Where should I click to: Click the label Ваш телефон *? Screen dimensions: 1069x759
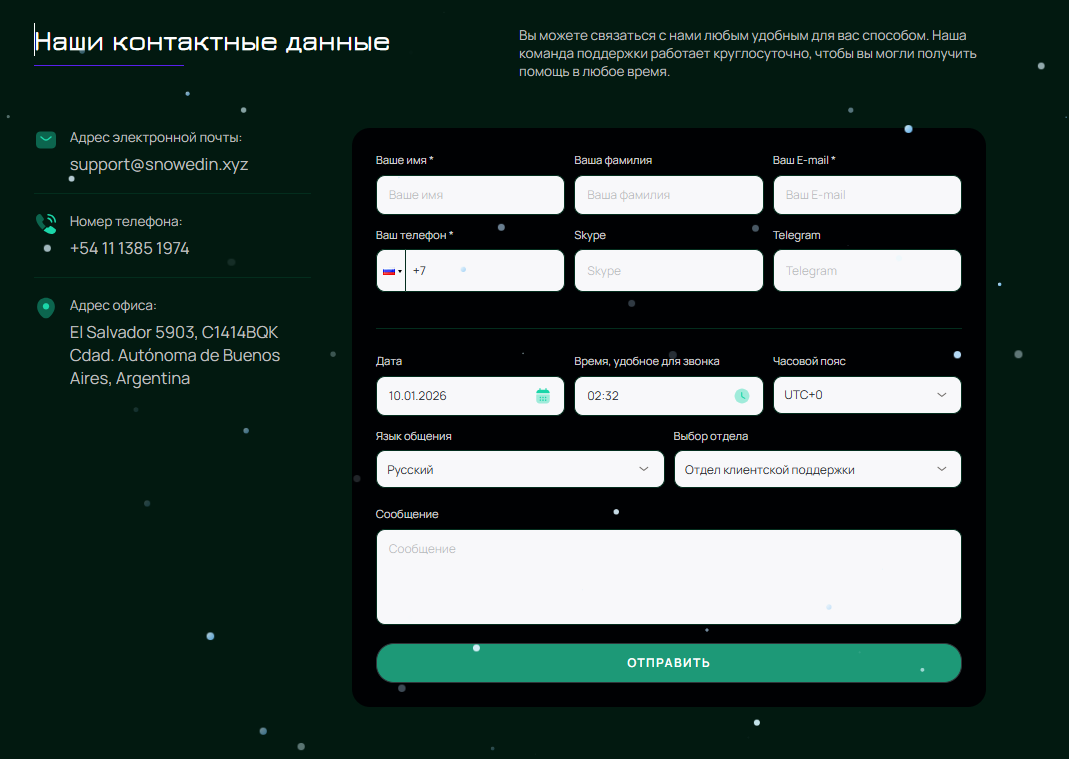pos(415,235)
